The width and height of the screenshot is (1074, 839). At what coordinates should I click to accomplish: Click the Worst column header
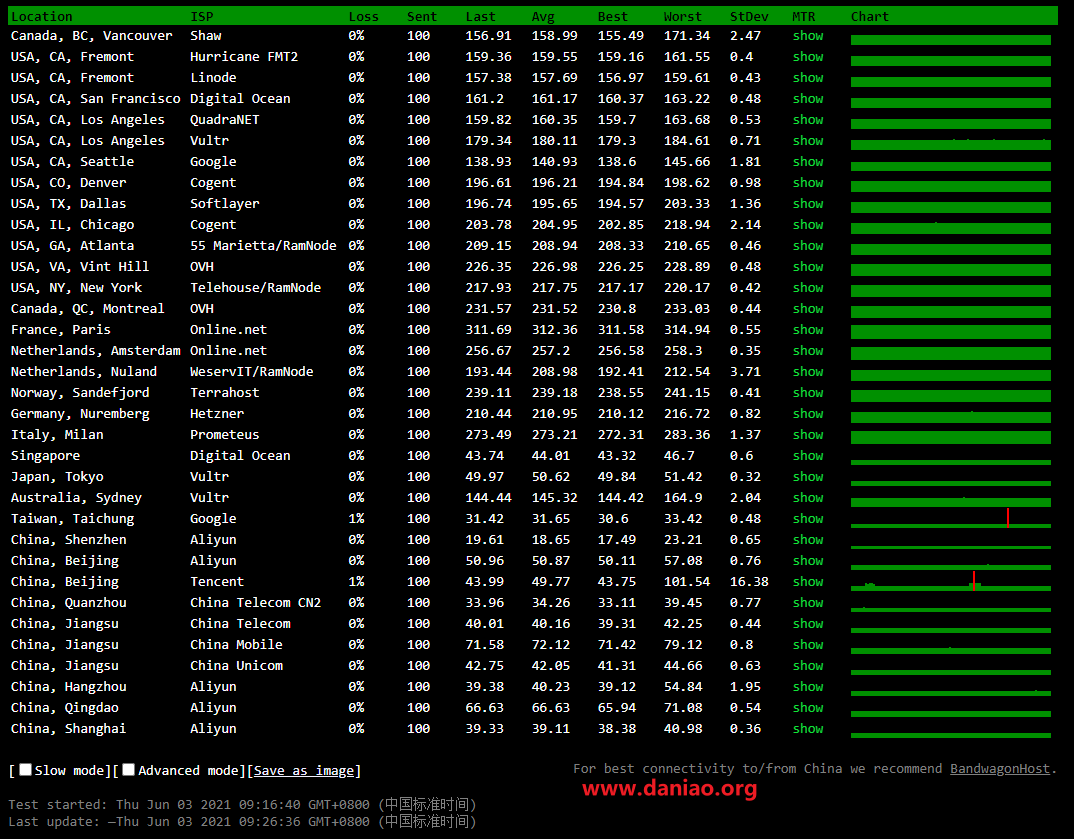tap(682, 16)
